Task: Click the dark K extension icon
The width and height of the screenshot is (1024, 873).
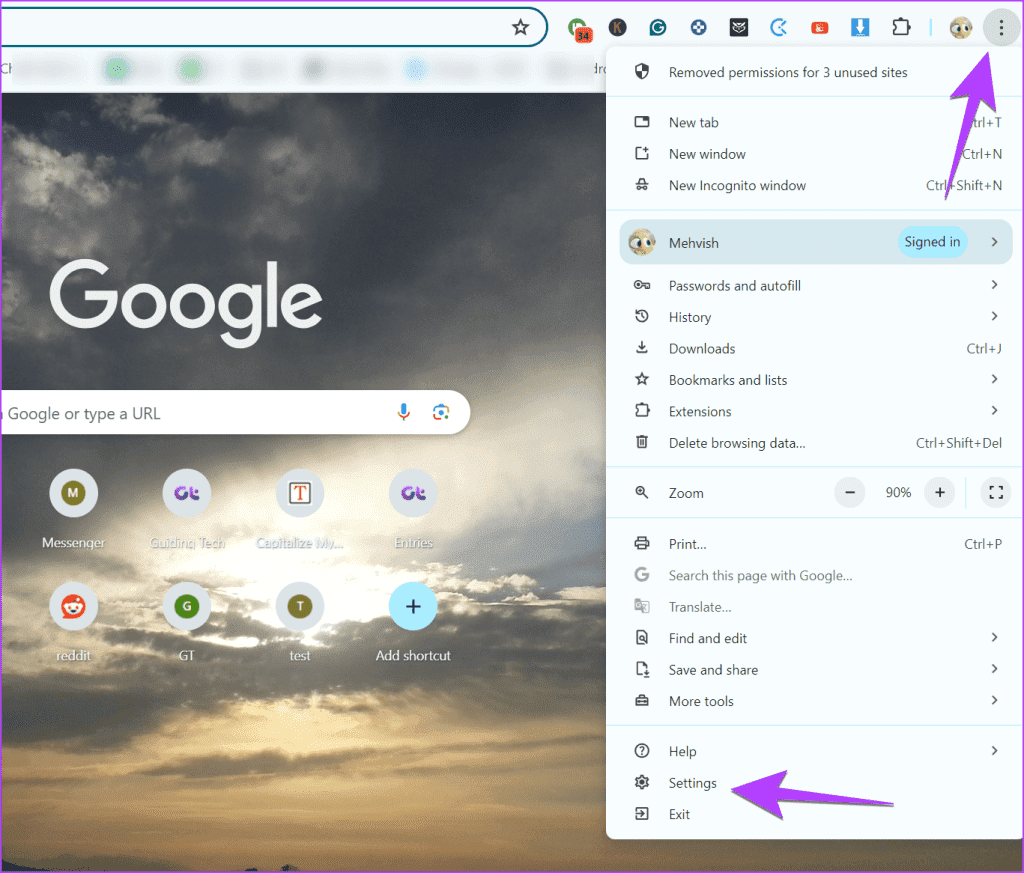Action: [x=617, y=27]
